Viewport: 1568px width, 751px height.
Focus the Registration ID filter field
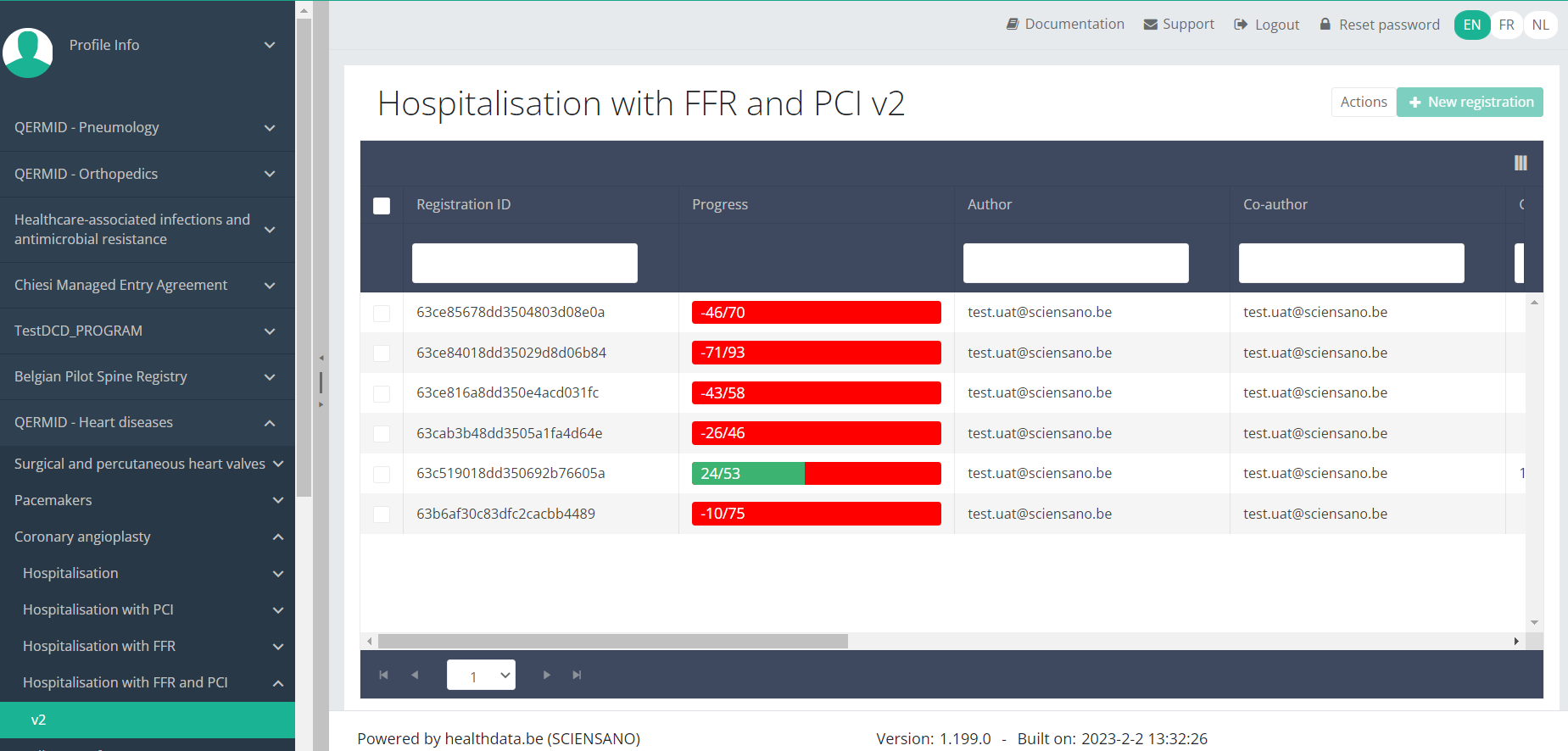(524, 263)
